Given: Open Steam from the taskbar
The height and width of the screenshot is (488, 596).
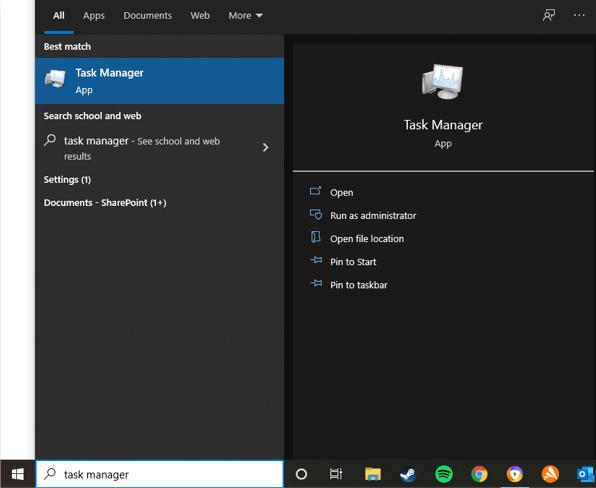Looking at the screenshot, I should tap(408, 474).
